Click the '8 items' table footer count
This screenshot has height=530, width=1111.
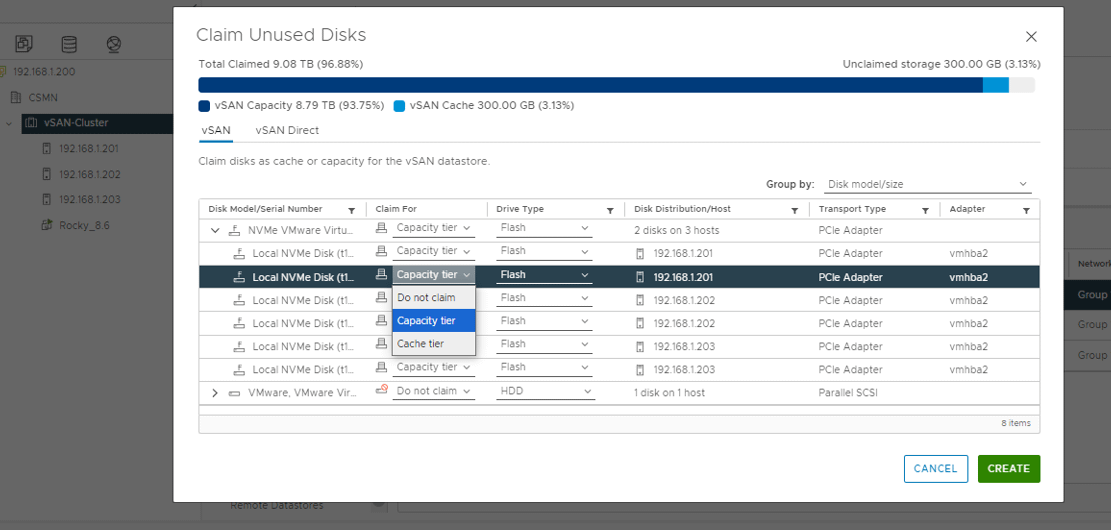pos(1016,423)
